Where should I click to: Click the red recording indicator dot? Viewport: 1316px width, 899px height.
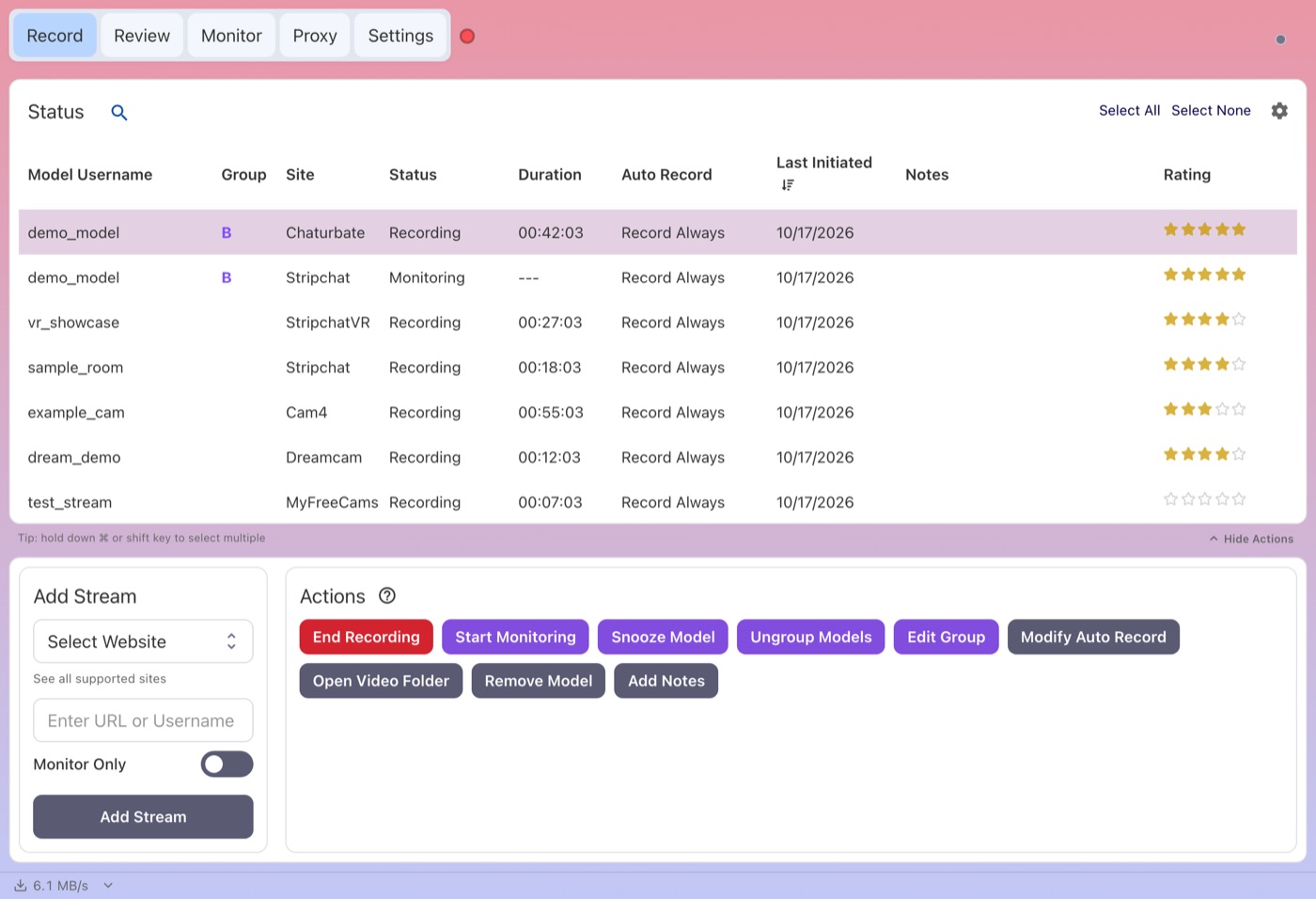467,37
